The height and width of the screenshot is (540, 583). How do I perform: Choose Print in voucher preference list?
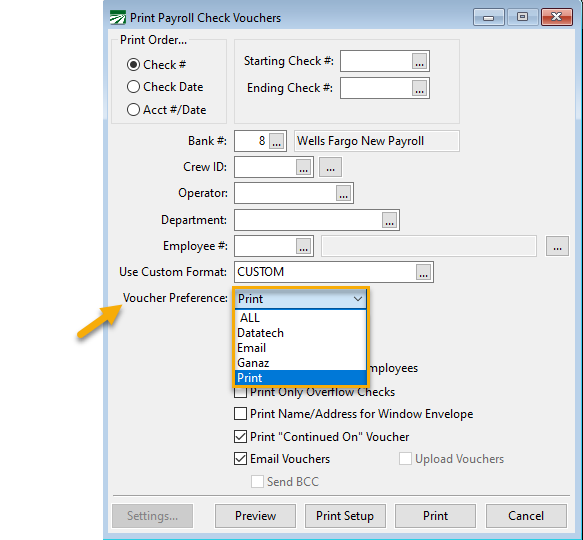click(301, 378)
